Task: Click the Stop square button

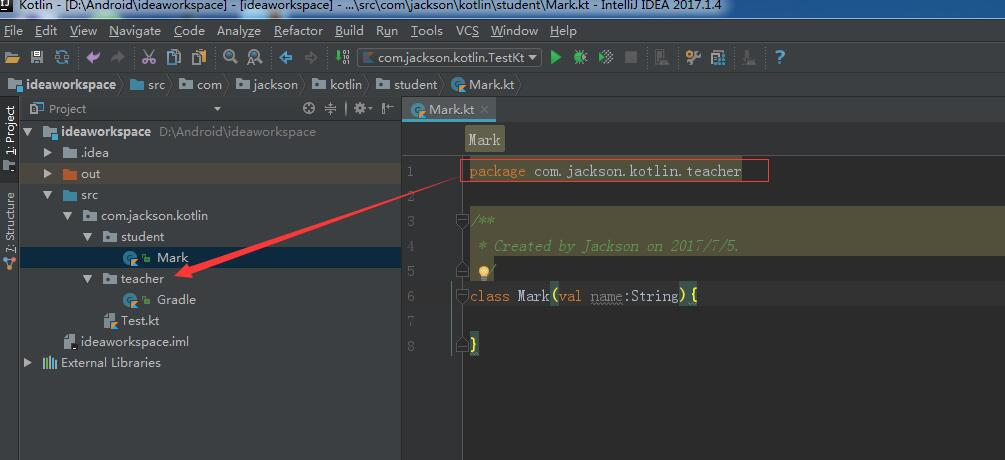Action: coord(631,58)
